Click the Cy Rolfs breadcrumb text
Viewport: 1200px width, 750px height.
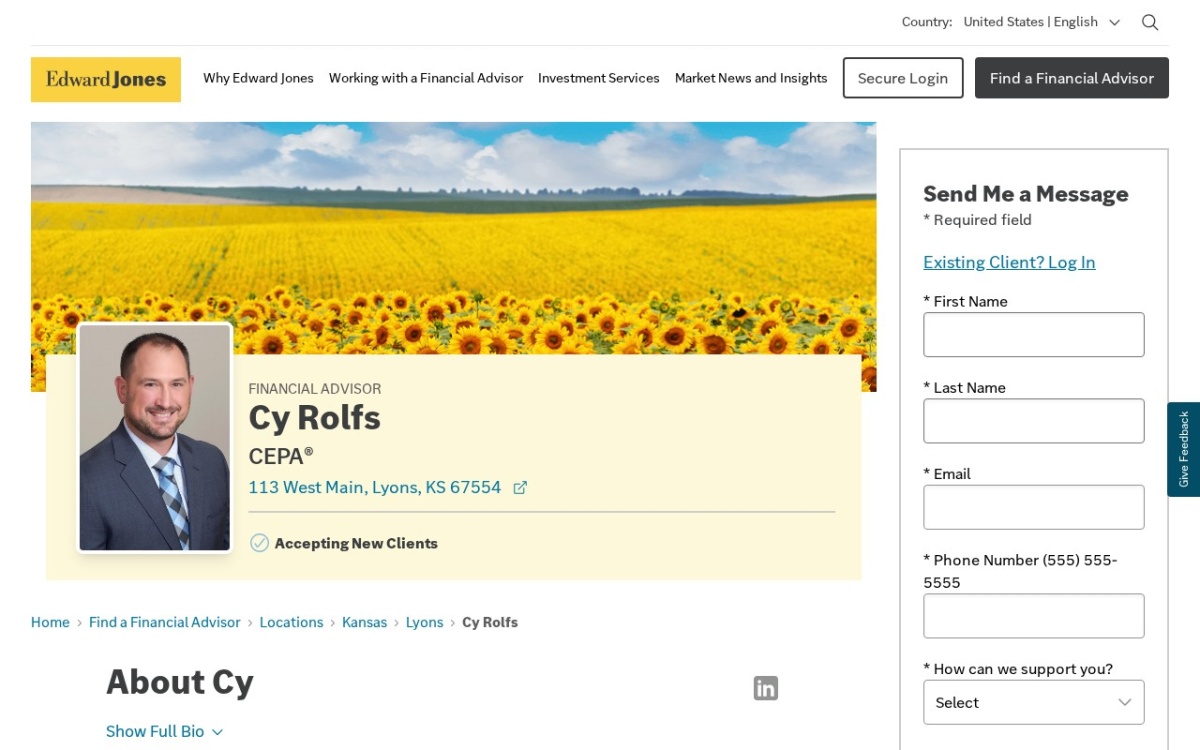tap(490, 622)
